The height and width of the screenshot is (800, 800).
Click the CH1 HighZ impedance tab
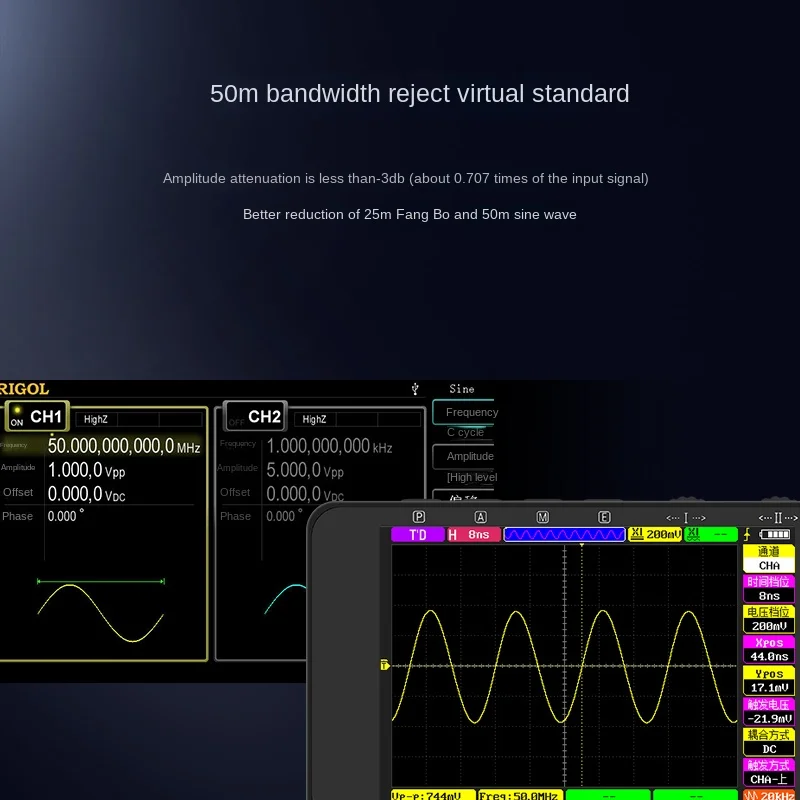point(96,419)
